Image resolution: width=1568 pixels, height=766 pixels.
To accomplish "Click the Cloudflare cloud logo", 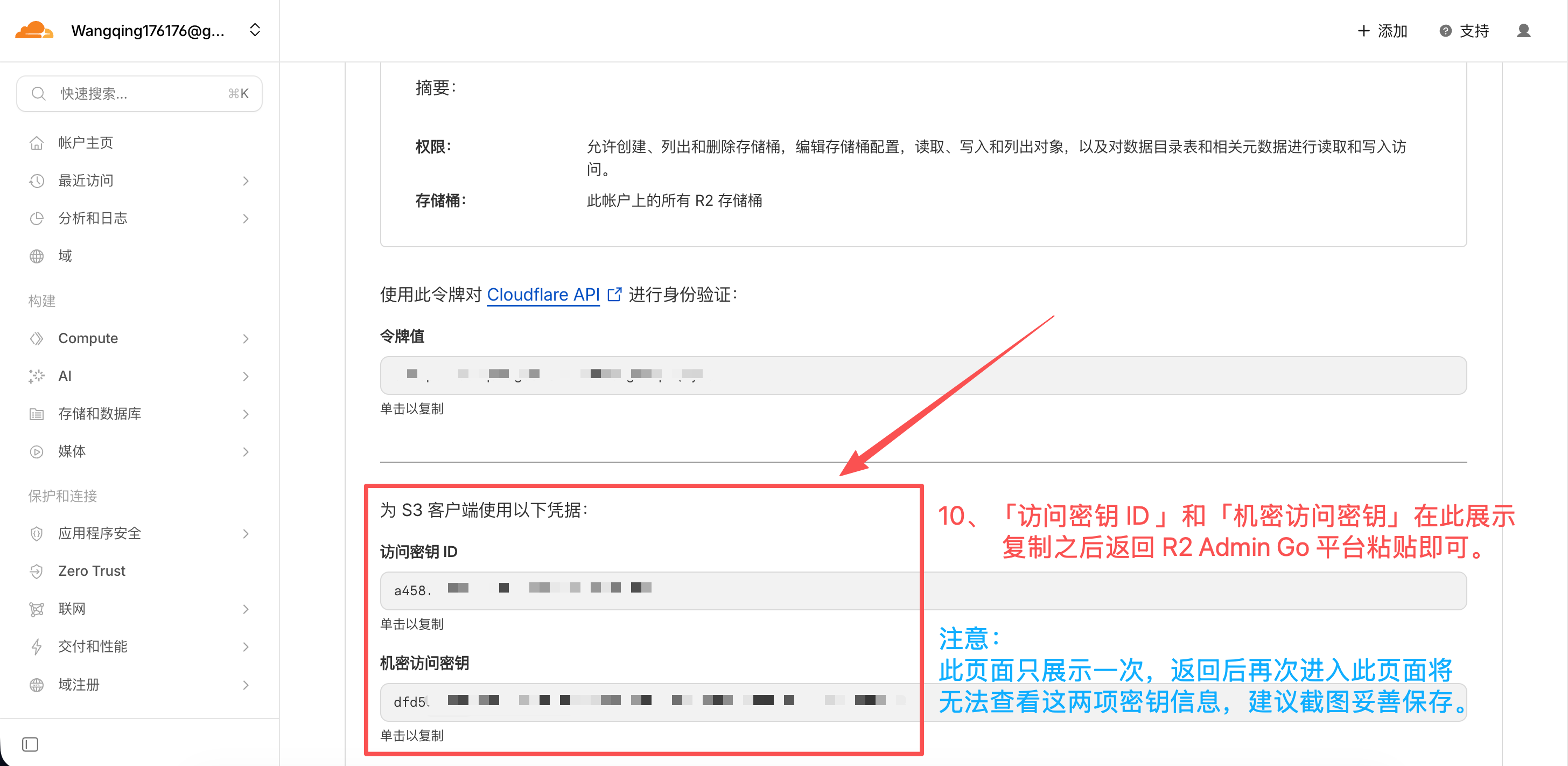I will [x=33, y=31].
